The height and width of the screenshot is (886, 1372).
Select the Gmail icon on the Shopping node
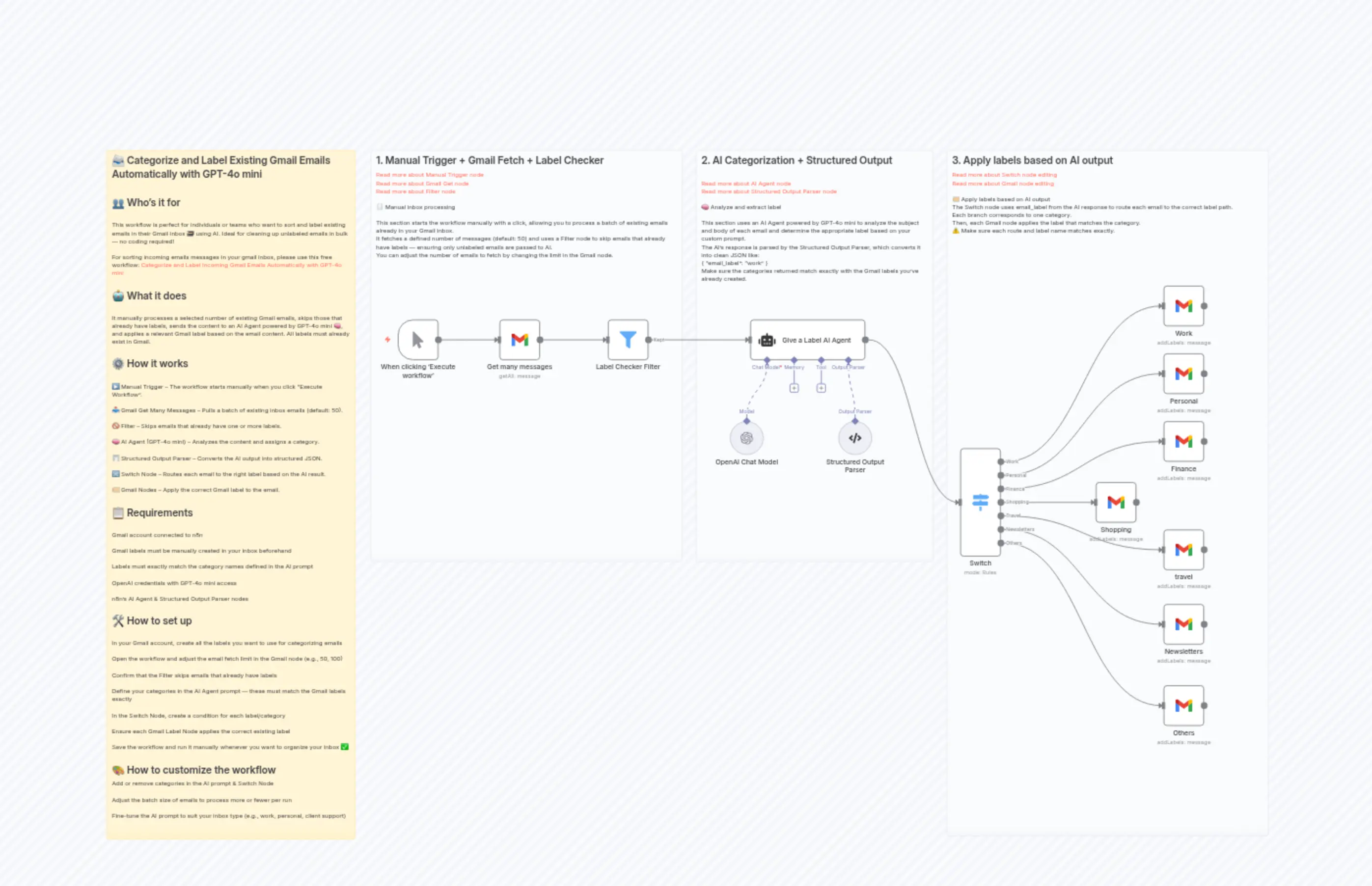tap(1115, 502)
